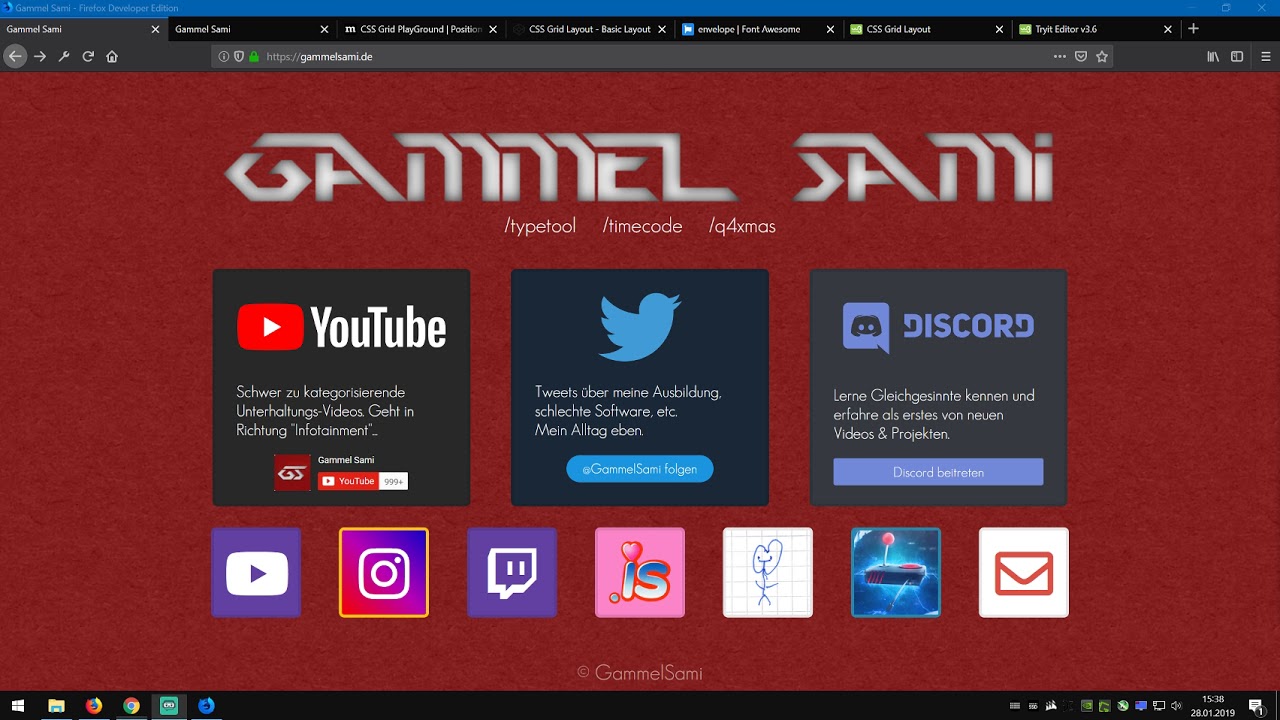Click the Discord logo in card
The image size is (1280, 720).
(x=938, y=328)
